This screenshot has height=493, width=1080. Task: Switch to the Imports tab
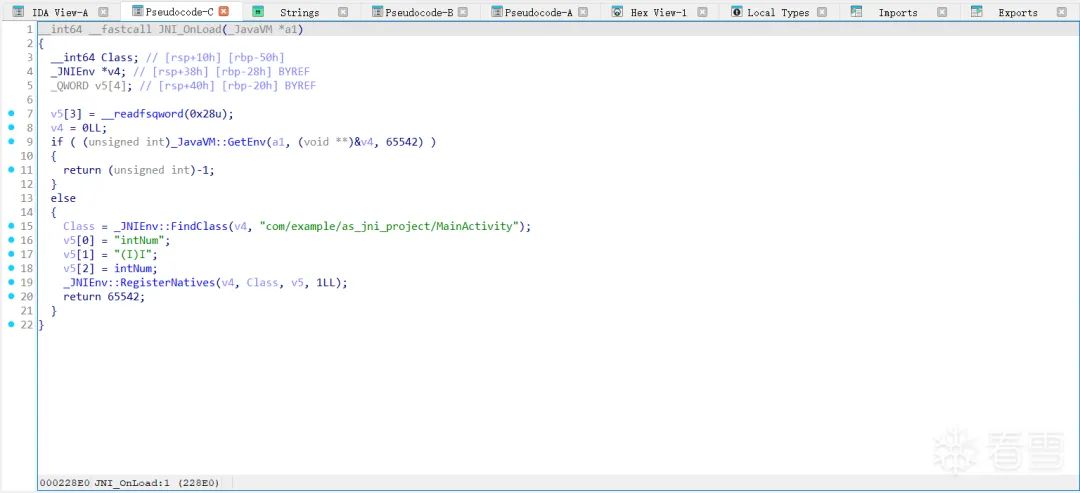(898, 12)
